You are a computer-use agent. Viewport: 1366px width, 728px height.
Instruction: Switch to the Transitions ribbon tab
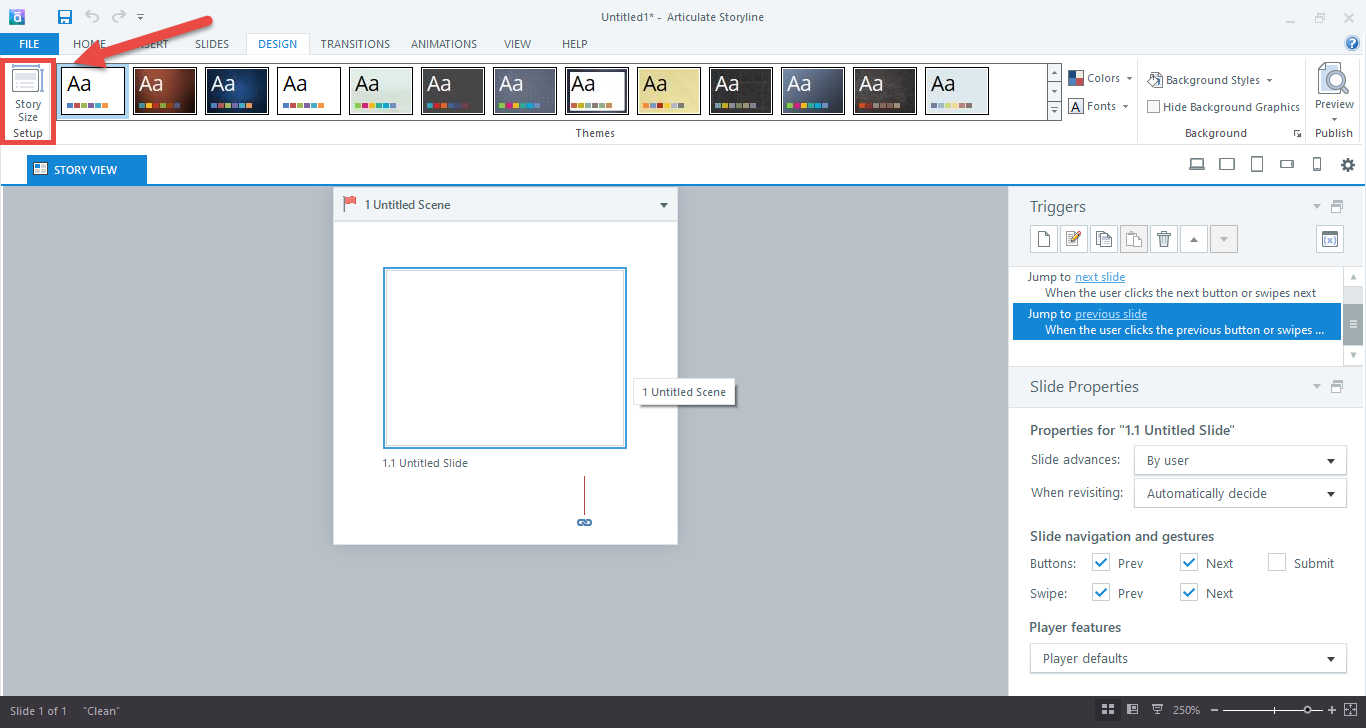click(355, 44)
